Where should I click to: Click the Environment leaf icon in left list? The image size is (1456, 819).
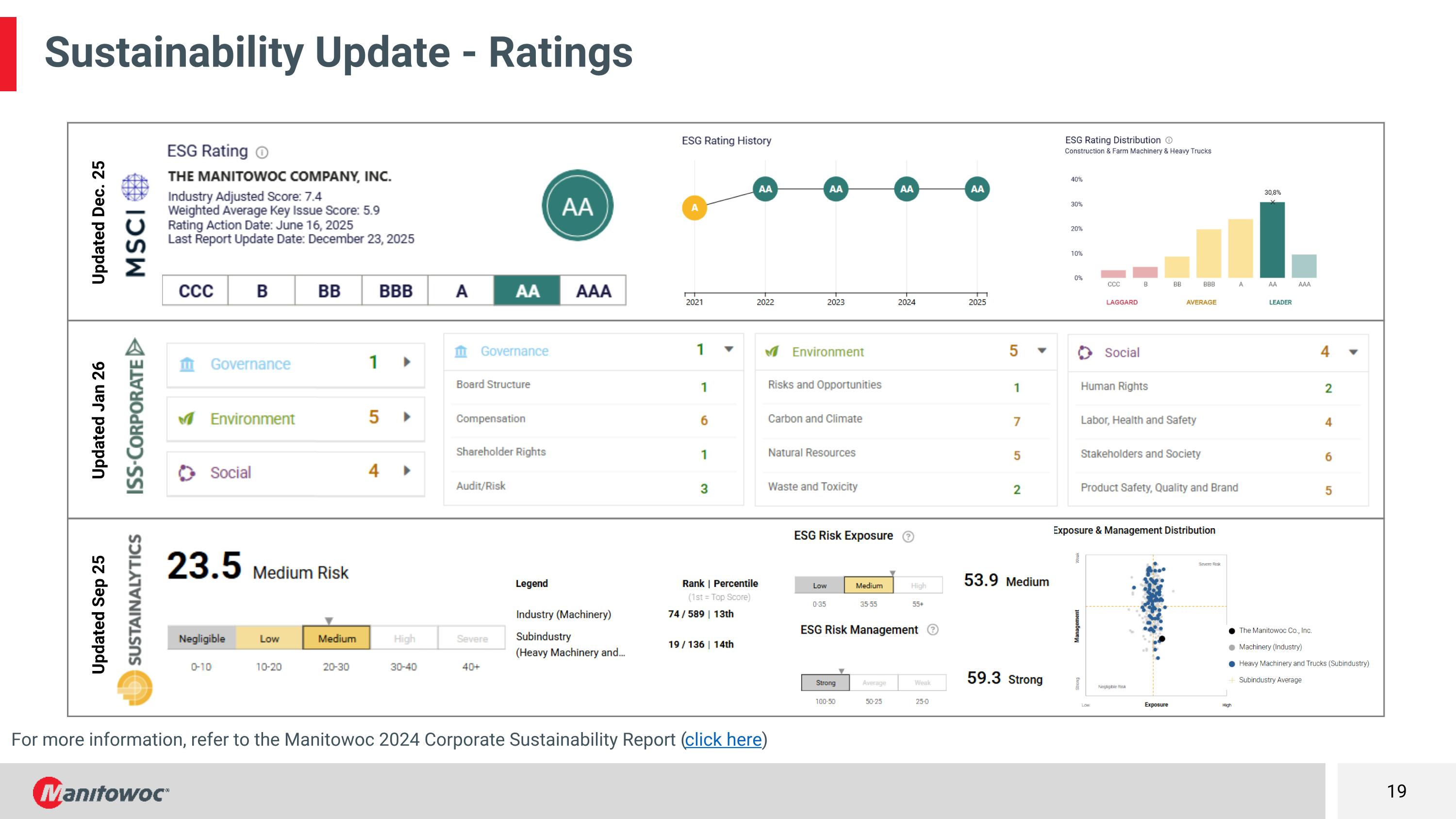pos(187,419)
